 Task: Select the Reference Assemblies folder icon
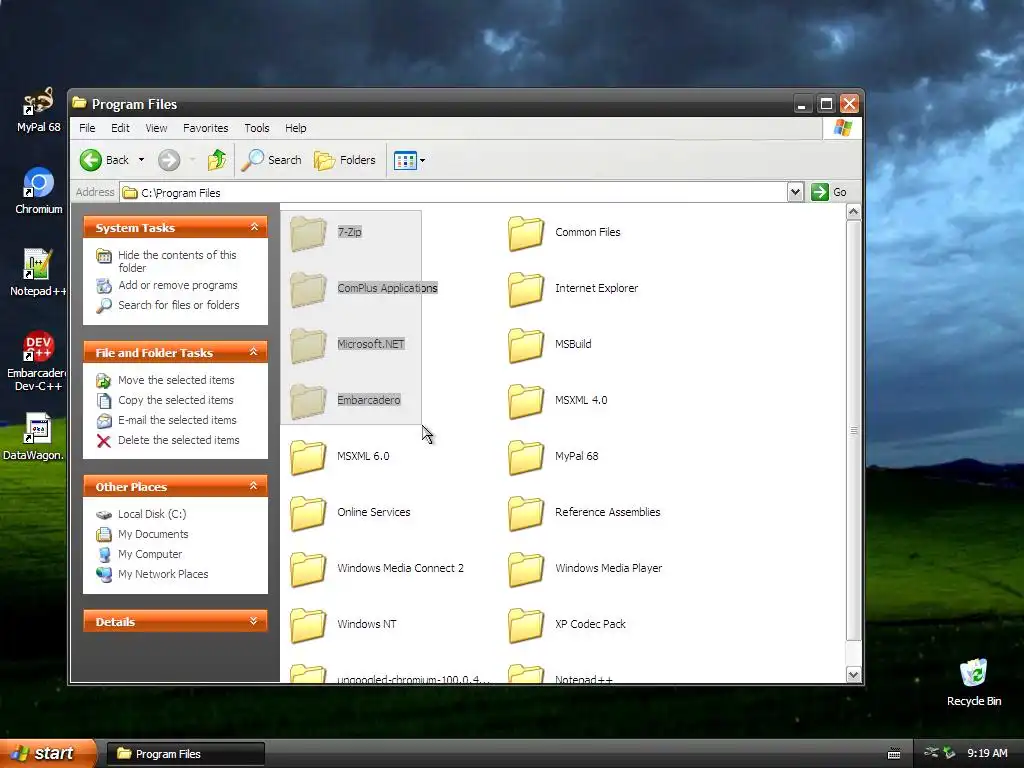(x=526, y=513)
